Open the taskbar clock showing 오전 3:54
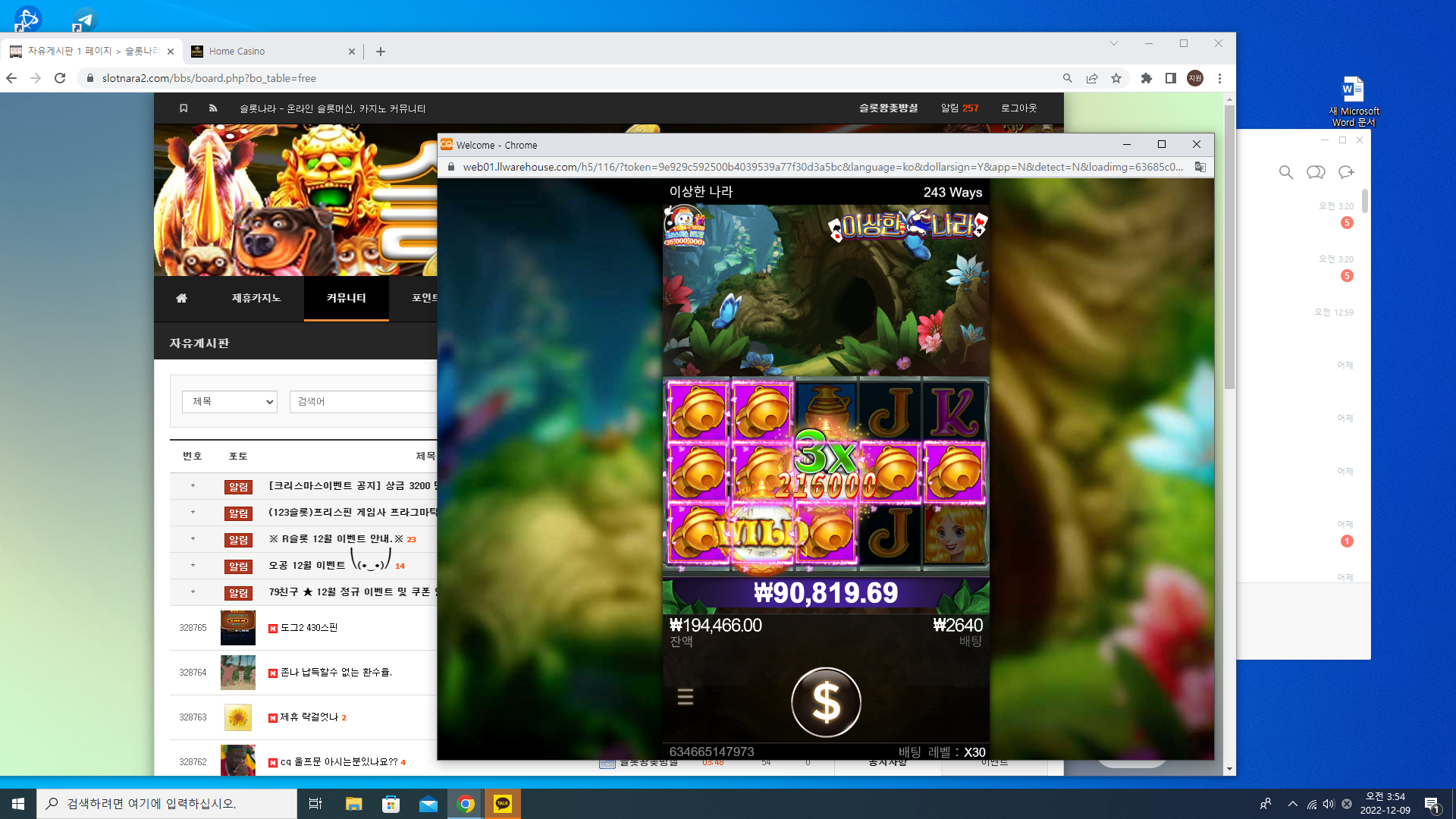The height and width of the screenshot is (819, 1456). (x=1385, y=804)
